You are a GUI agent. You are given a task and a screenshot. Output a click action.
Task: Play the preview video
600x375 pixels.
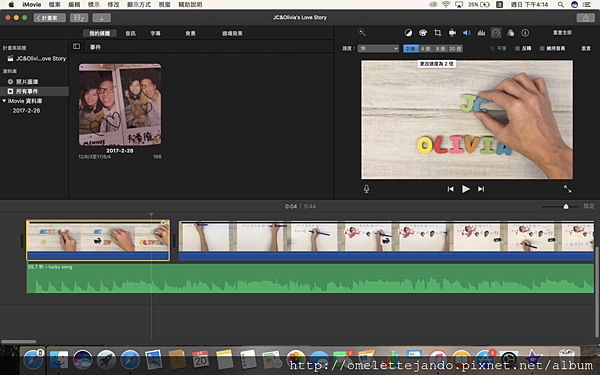tap(465, 189)
